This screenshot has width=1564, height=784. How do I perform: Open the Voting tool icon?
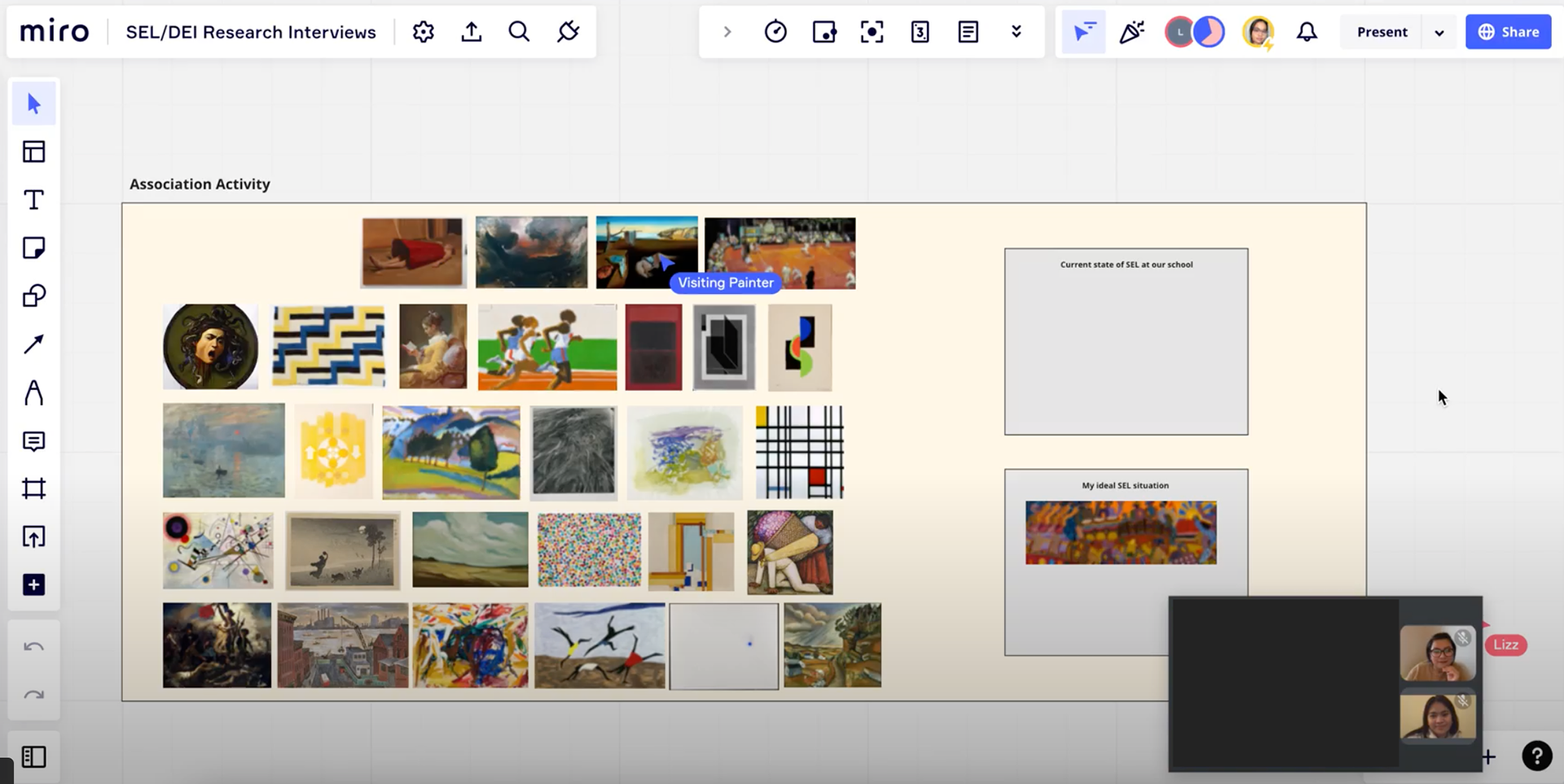click(824, 32)
